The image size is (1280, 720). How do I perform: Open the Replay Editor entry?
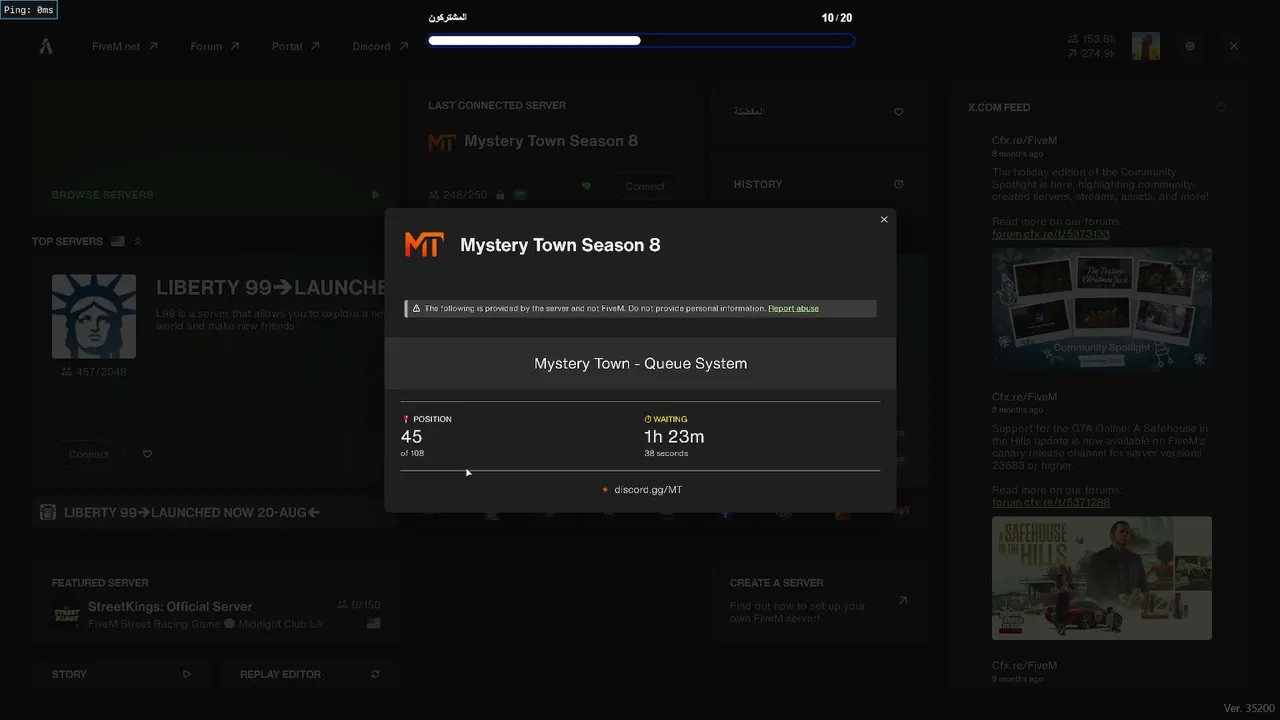point(310,674)
